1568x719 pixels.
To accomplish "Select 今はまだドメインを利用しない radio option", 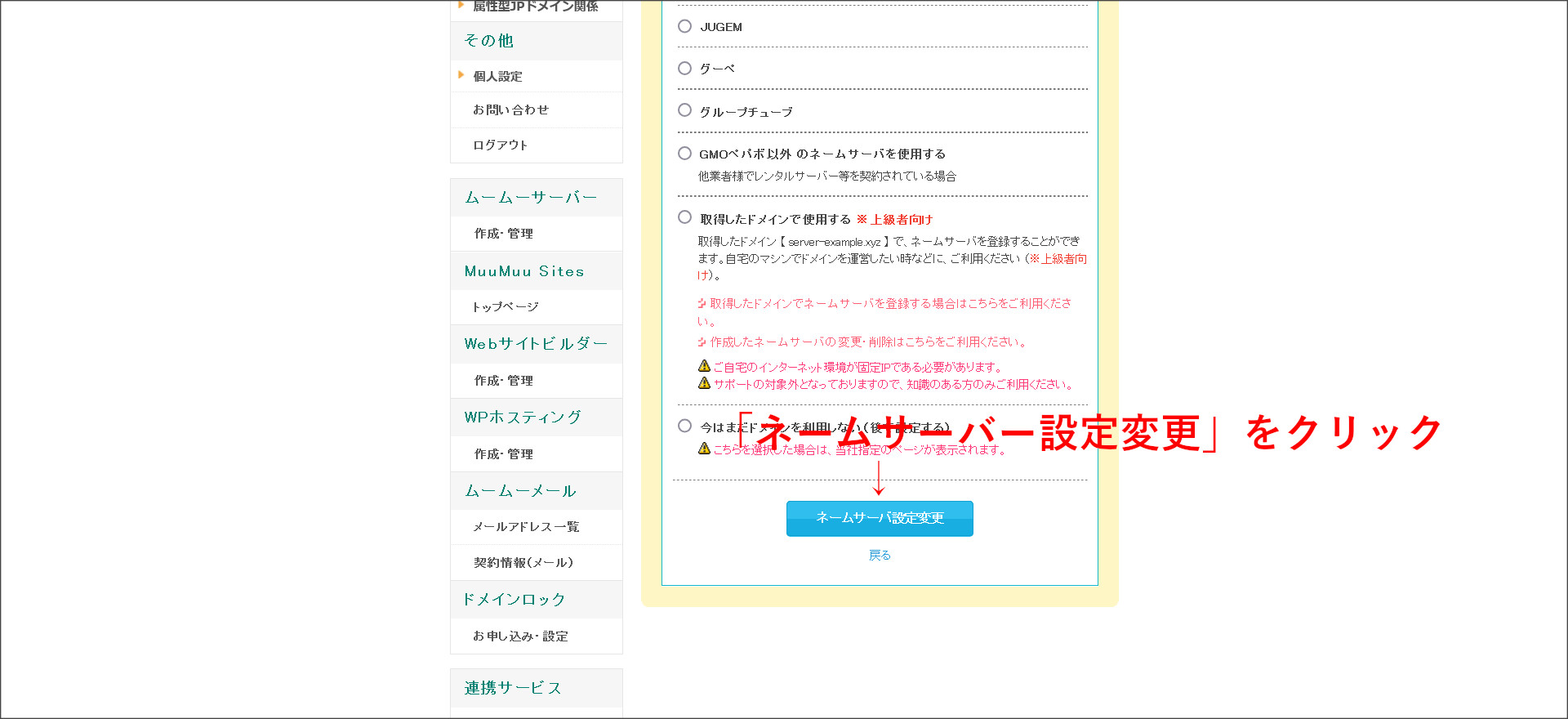I will (x=684, y=426).
